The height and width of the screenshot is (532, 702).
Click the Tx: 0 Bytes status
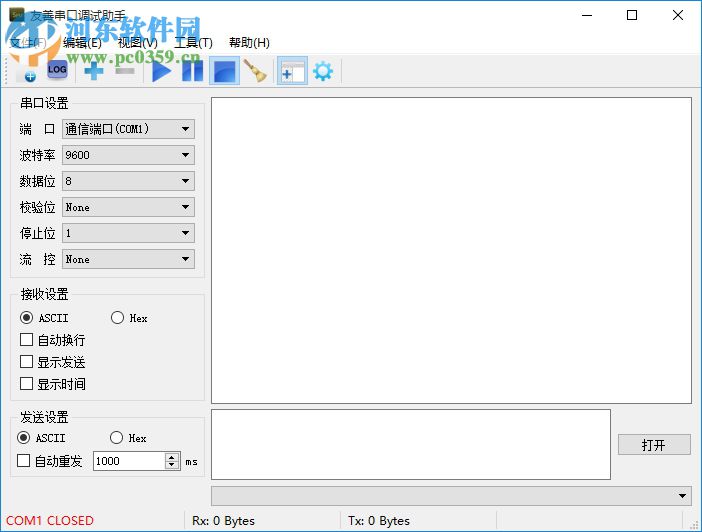[x=379, y=521]
